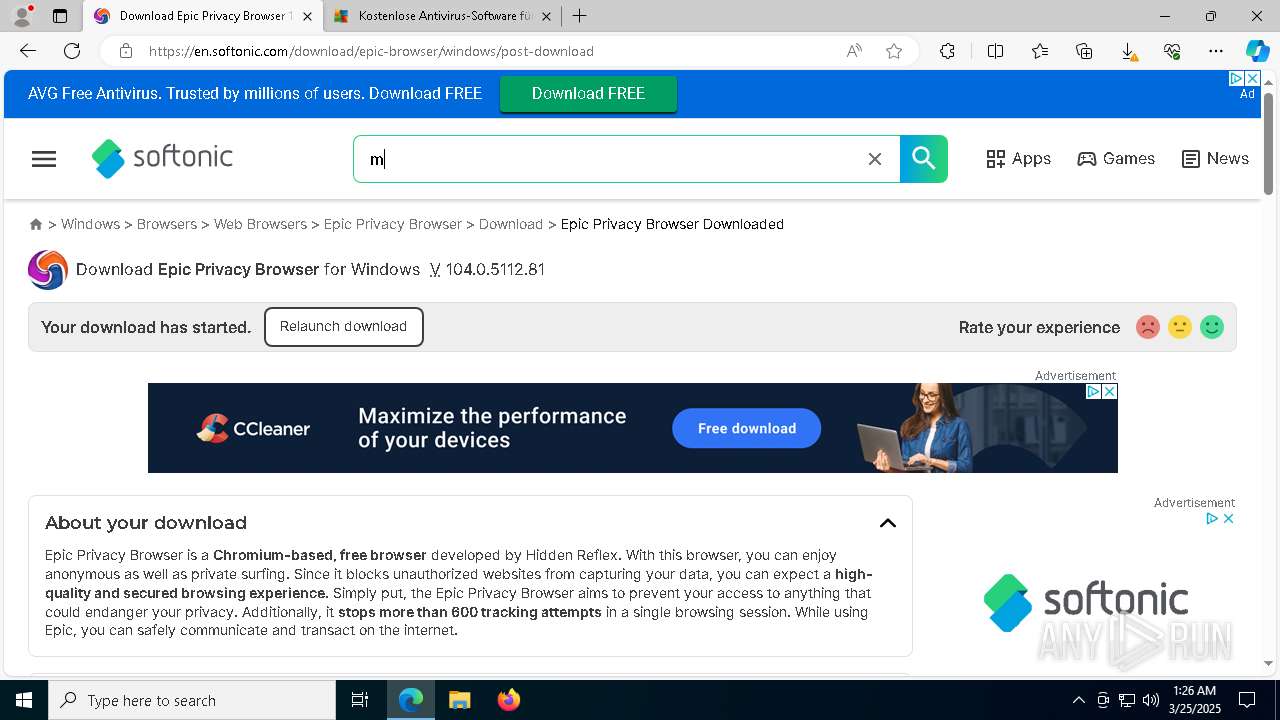Close the Kostenlose Antivirus tab

click(546, 16)
